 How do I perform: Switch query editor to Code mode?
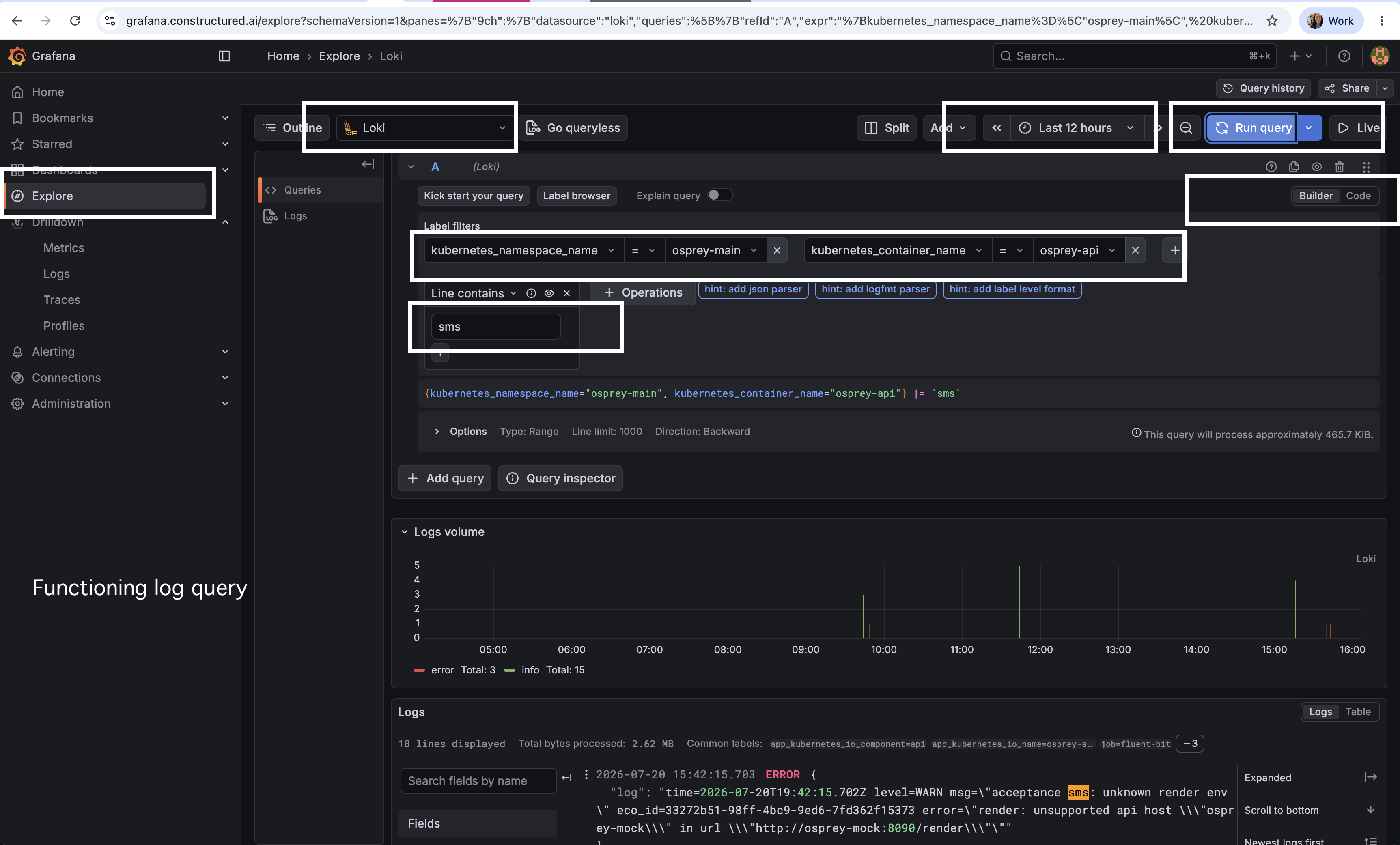[1358, 196]
